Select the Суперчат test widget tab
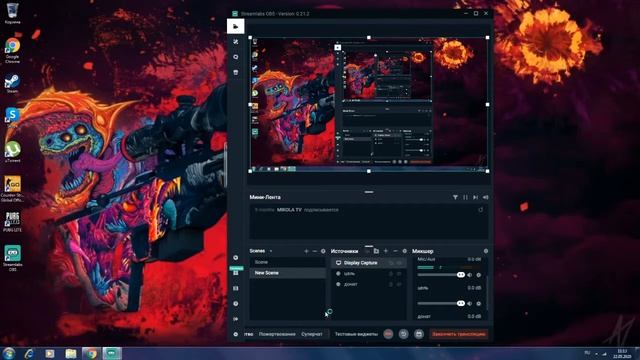The width and height of the screenshot is (640, 360). tap(312, 334)
